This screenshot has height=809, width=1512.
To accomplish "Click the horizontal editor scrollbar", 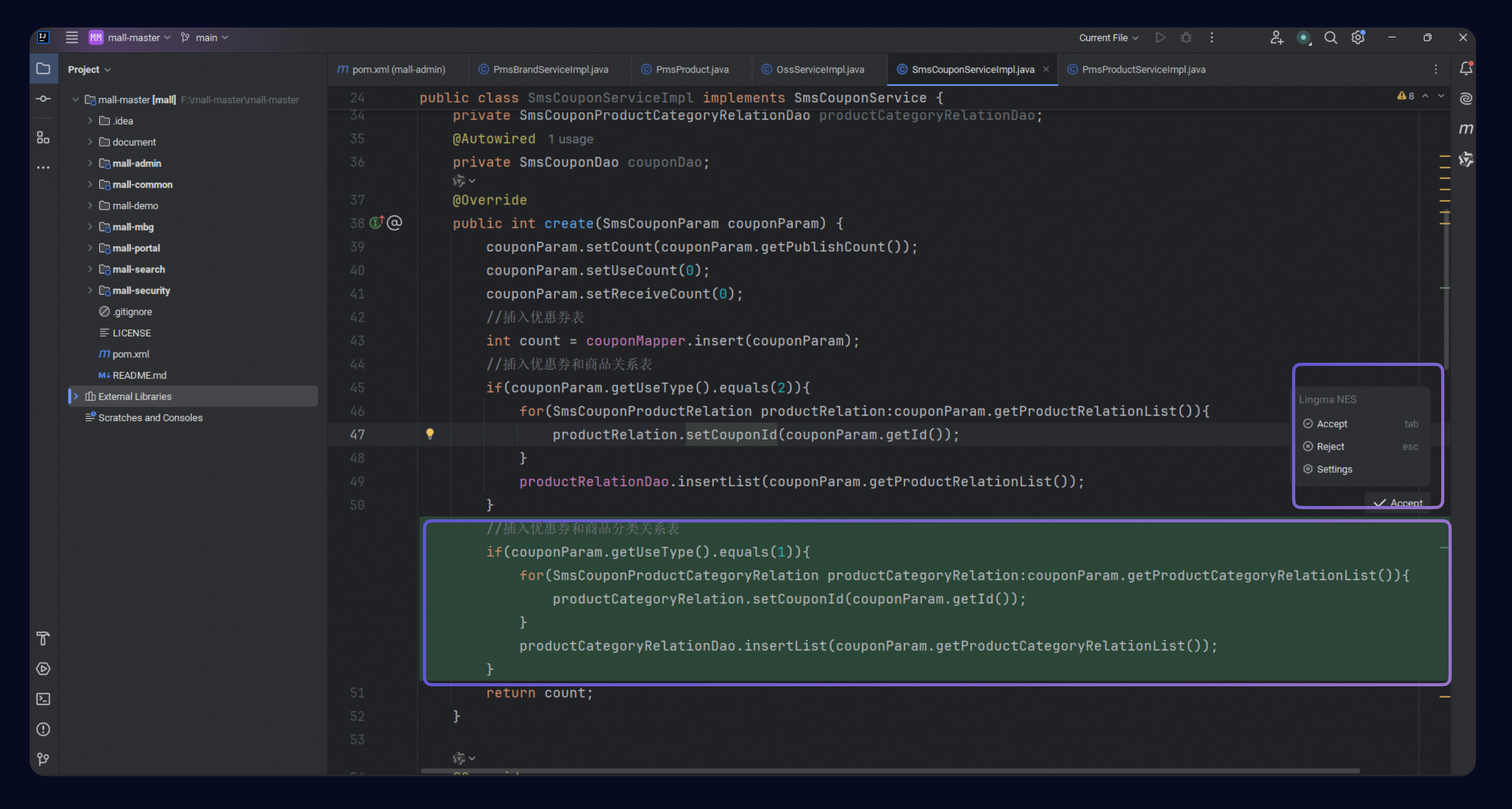I will point(889,771).
